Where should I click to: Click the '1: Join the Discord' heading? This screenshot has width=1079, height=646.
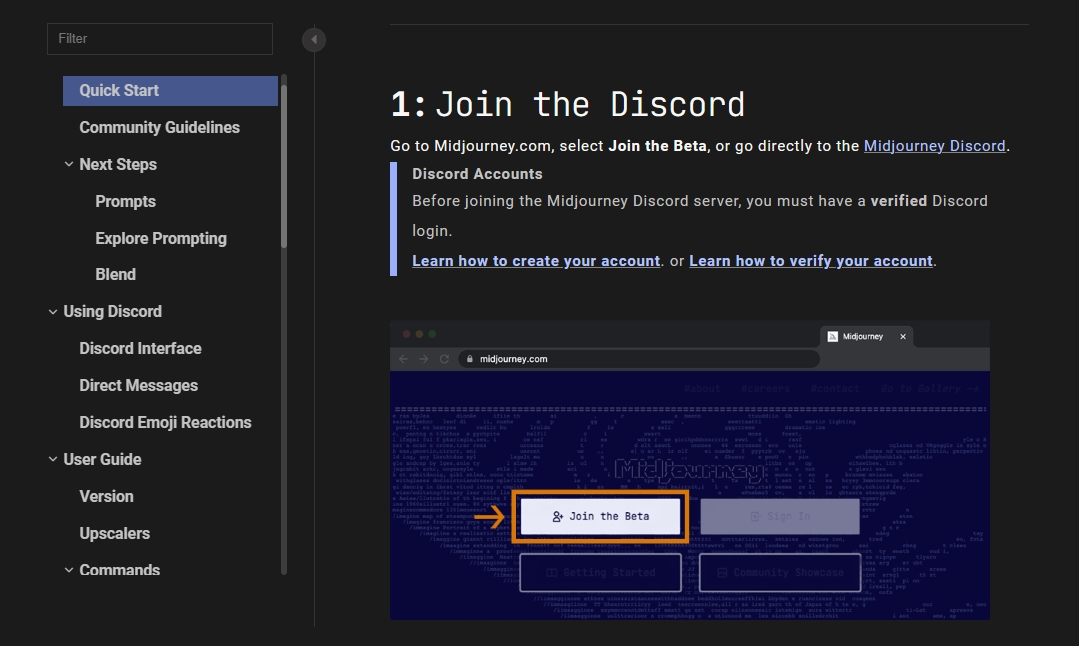568,105
